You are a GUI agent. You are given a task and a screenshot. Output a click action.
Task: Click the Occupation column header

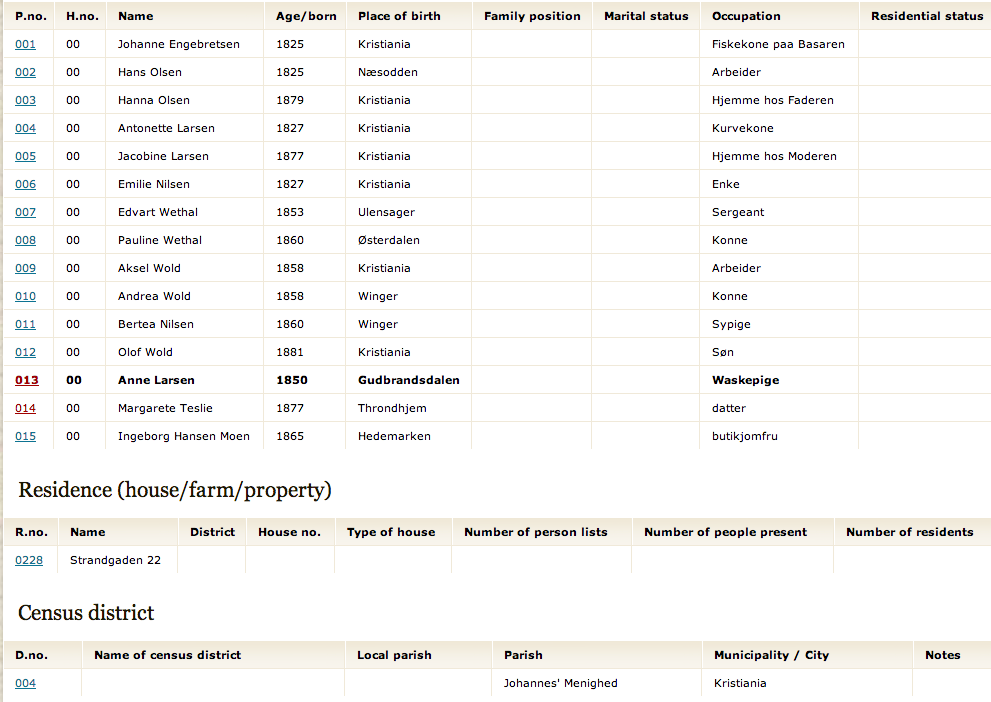pos(746,16)
